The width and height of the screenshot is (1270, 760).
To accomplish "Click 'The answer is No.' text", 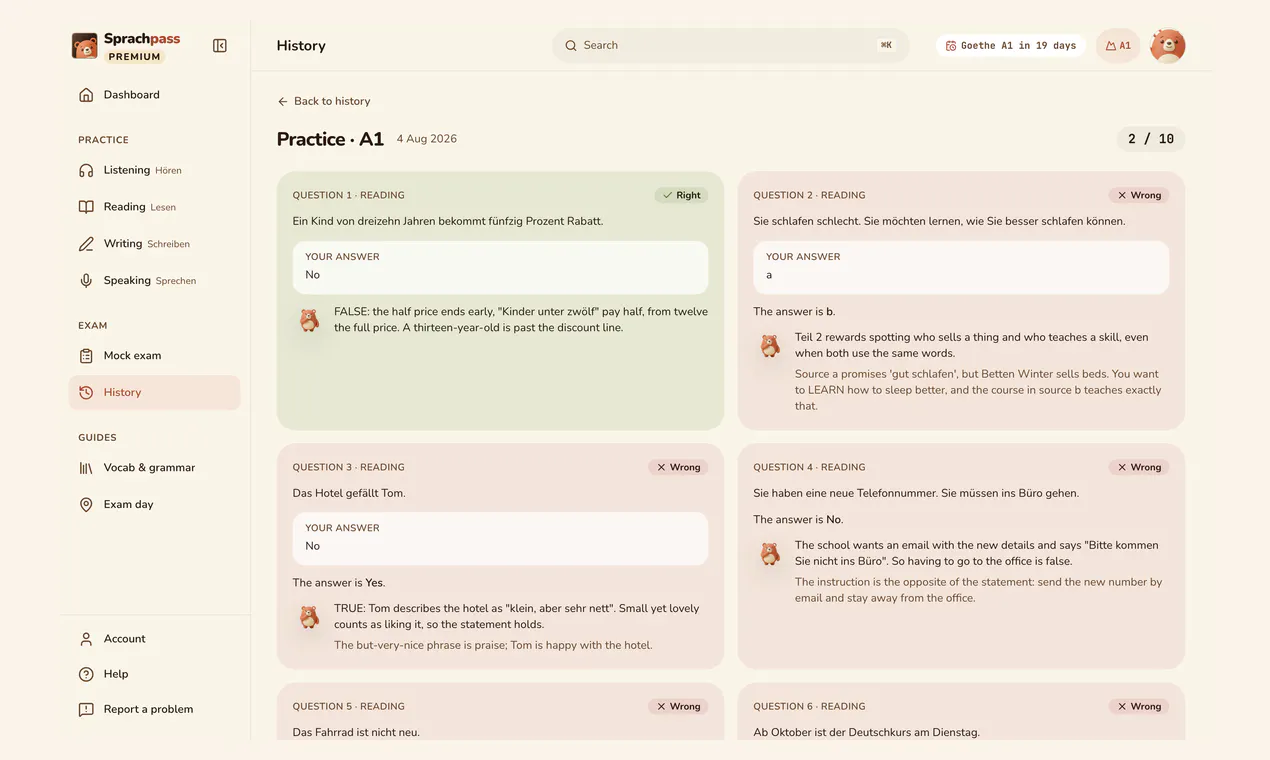I will coord(798,520).
